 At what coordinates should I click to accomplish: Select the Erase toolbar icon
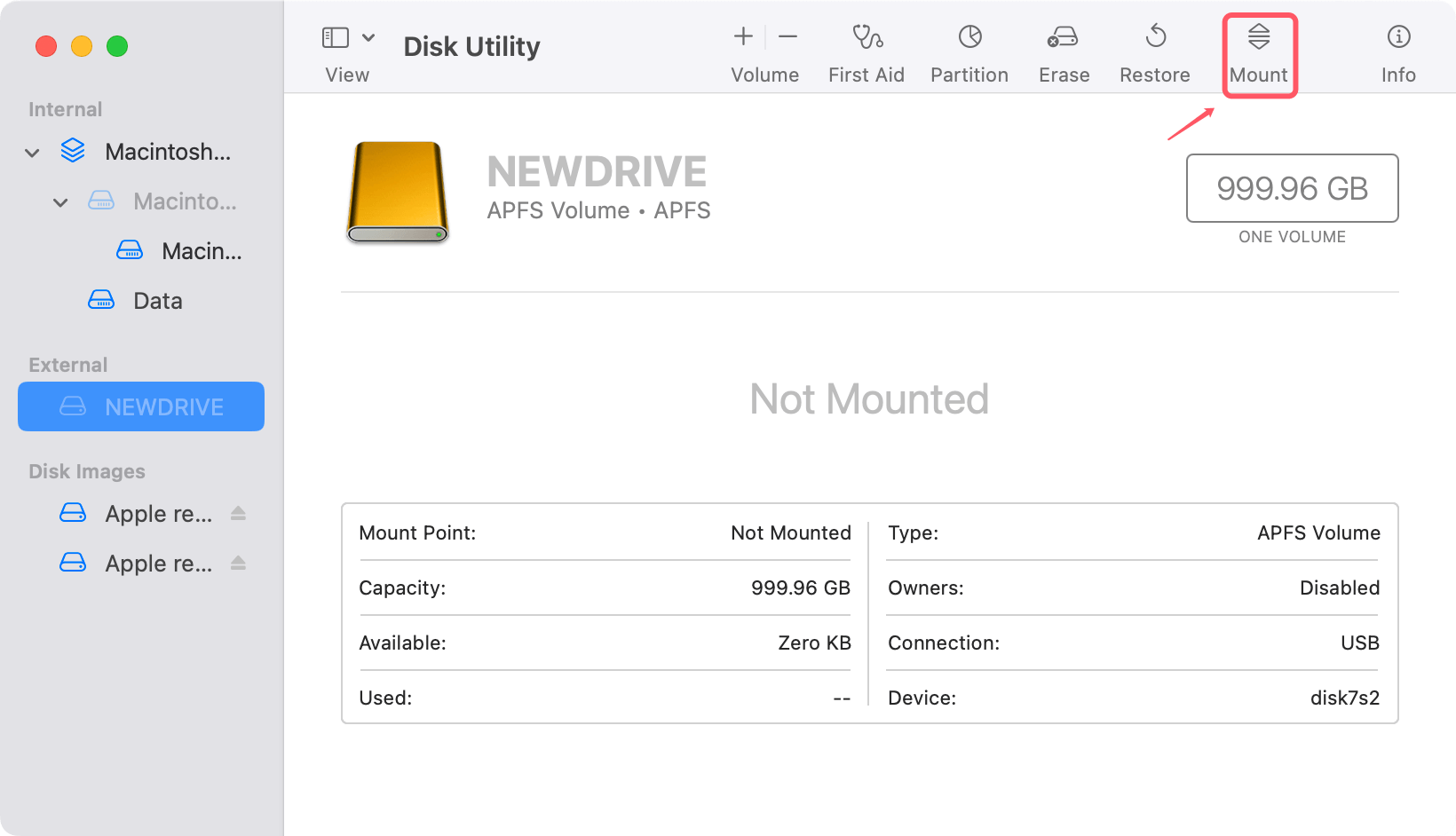(x=1063, y=51)
